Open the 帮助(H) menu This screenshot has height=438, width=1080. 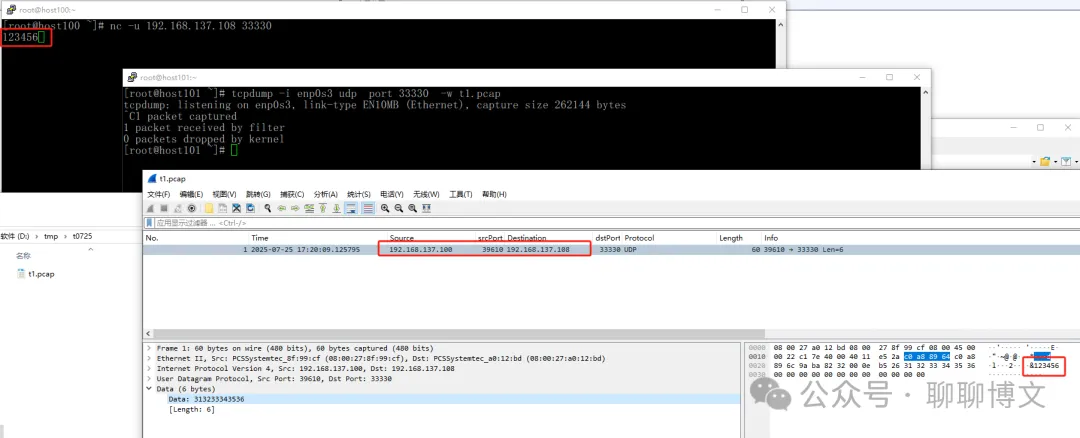click(494, 194)
